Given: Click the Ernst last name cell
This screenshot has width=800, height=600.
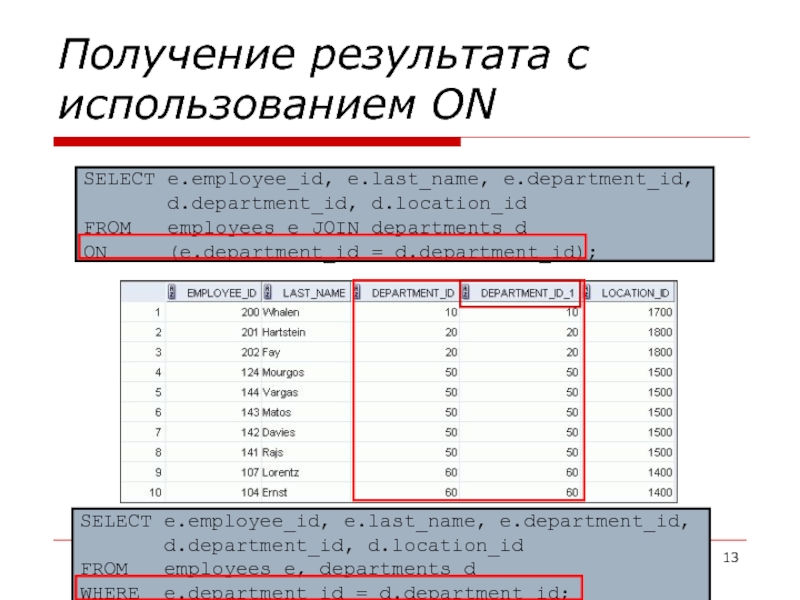Looking at the screenshot, I should click(306, 492).
